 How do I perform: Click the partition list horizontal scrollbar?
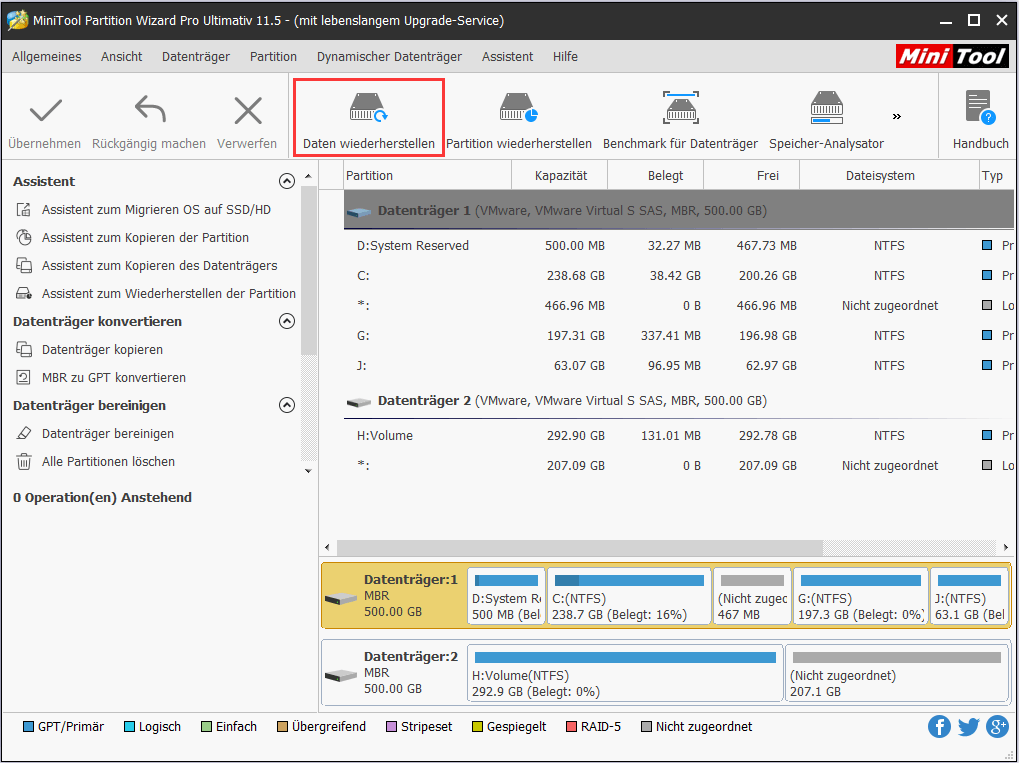580,547
